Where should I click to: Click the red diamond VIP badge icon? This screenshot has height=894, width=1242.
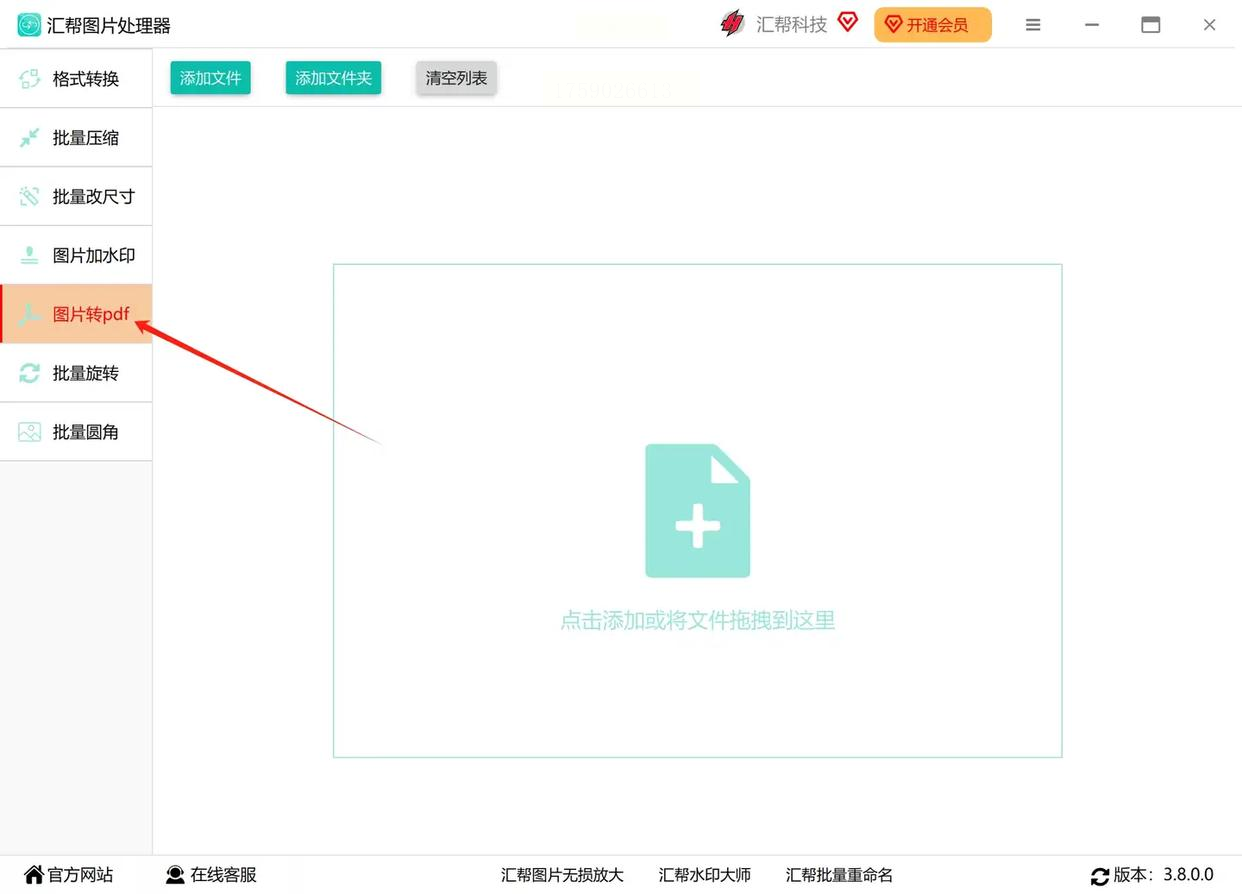(x=848, y=22)
